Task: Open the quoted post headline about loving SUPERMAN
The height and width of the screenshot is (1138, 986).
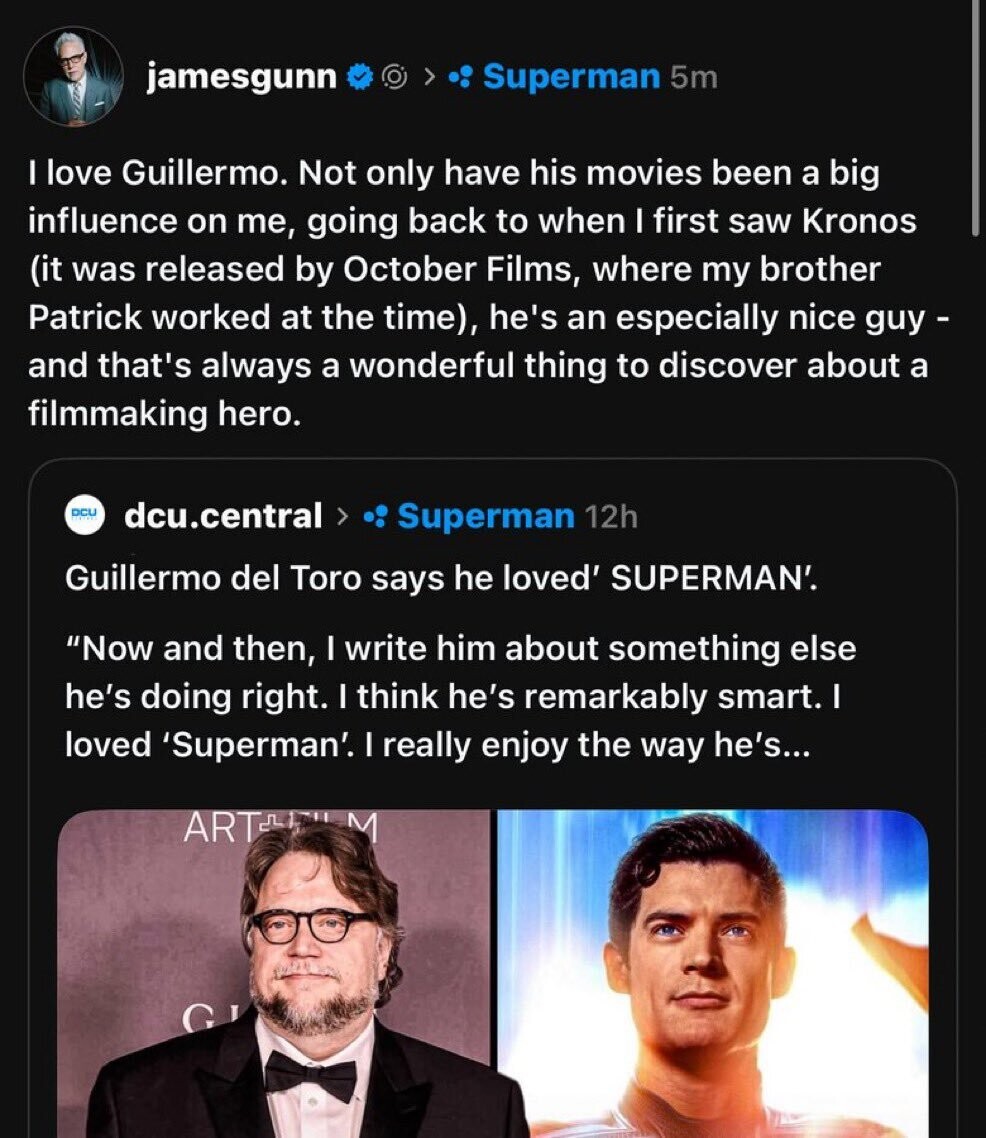Action: click(x=440, y=580)
